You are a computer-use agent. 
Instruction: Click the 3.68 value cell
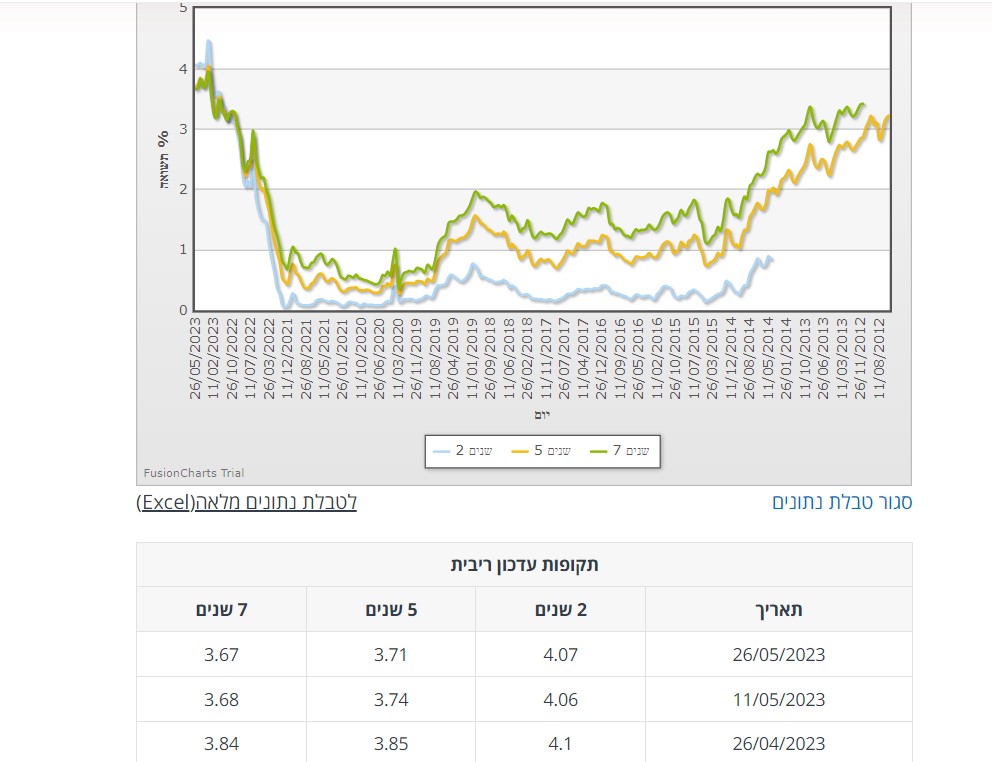(x=221, y=699)
